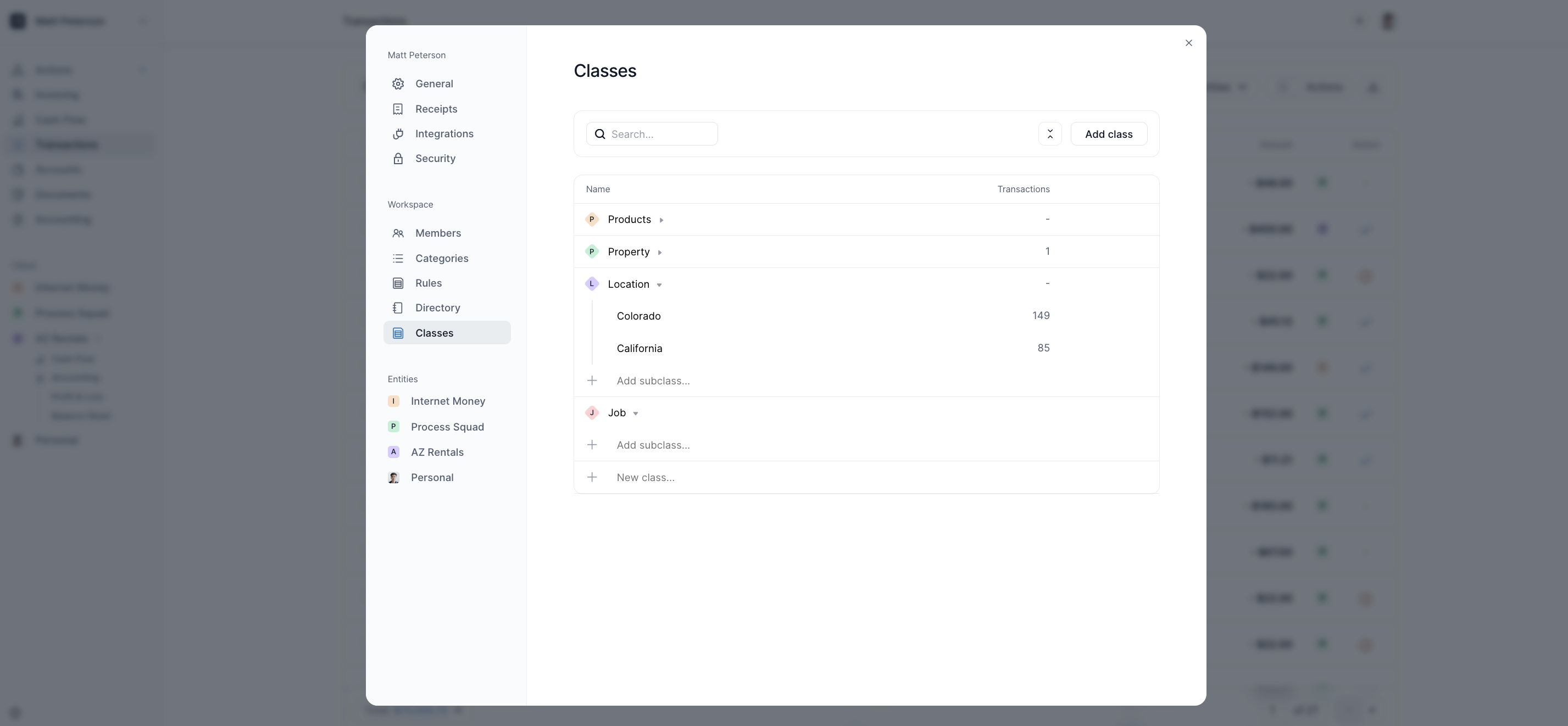The width and height of the screenshot is (1568, 726).
Task: Expand the Products class
Action: coord(661,220)
